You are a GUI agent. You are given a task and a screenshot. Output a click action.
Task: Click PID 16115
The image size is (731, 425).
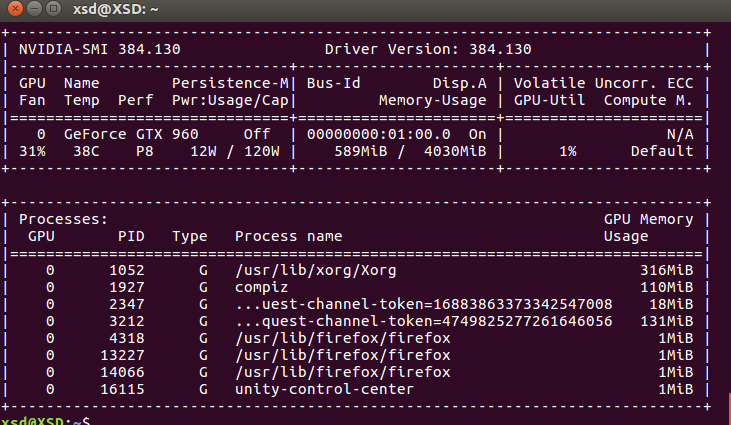(x=123, y=390)
